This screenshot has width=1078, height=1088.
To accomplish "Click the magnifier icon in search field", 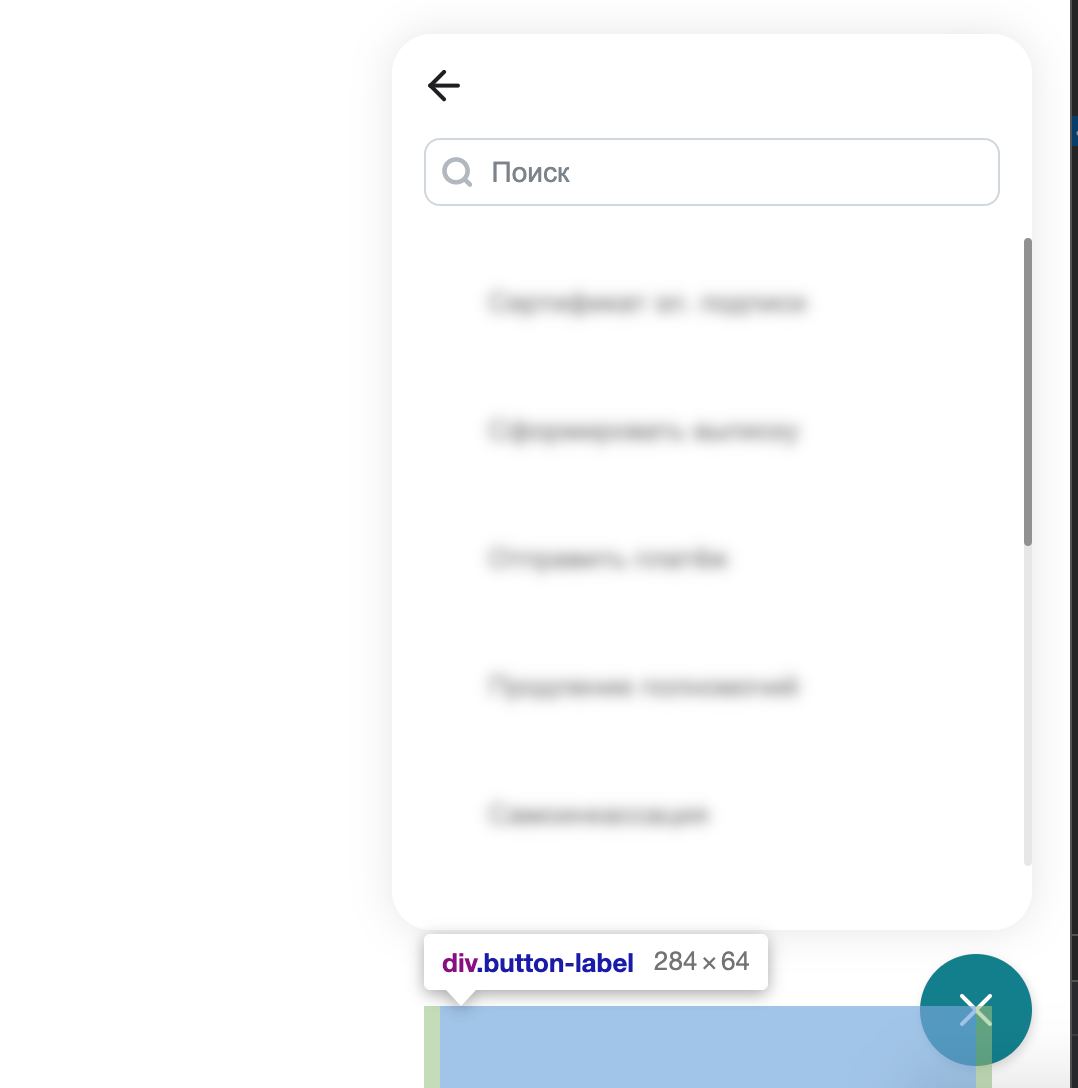I will pyautogui.click(x=457, y=172).
